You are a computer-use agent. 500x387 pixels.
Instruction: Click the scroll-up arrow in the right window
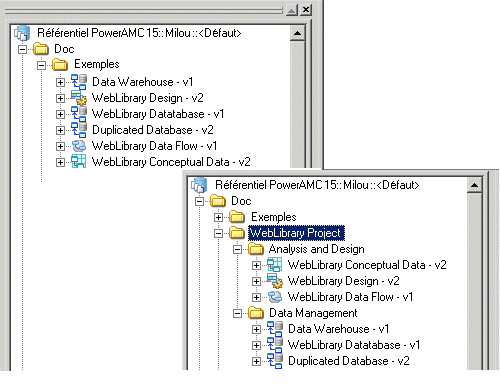(474, 185)
